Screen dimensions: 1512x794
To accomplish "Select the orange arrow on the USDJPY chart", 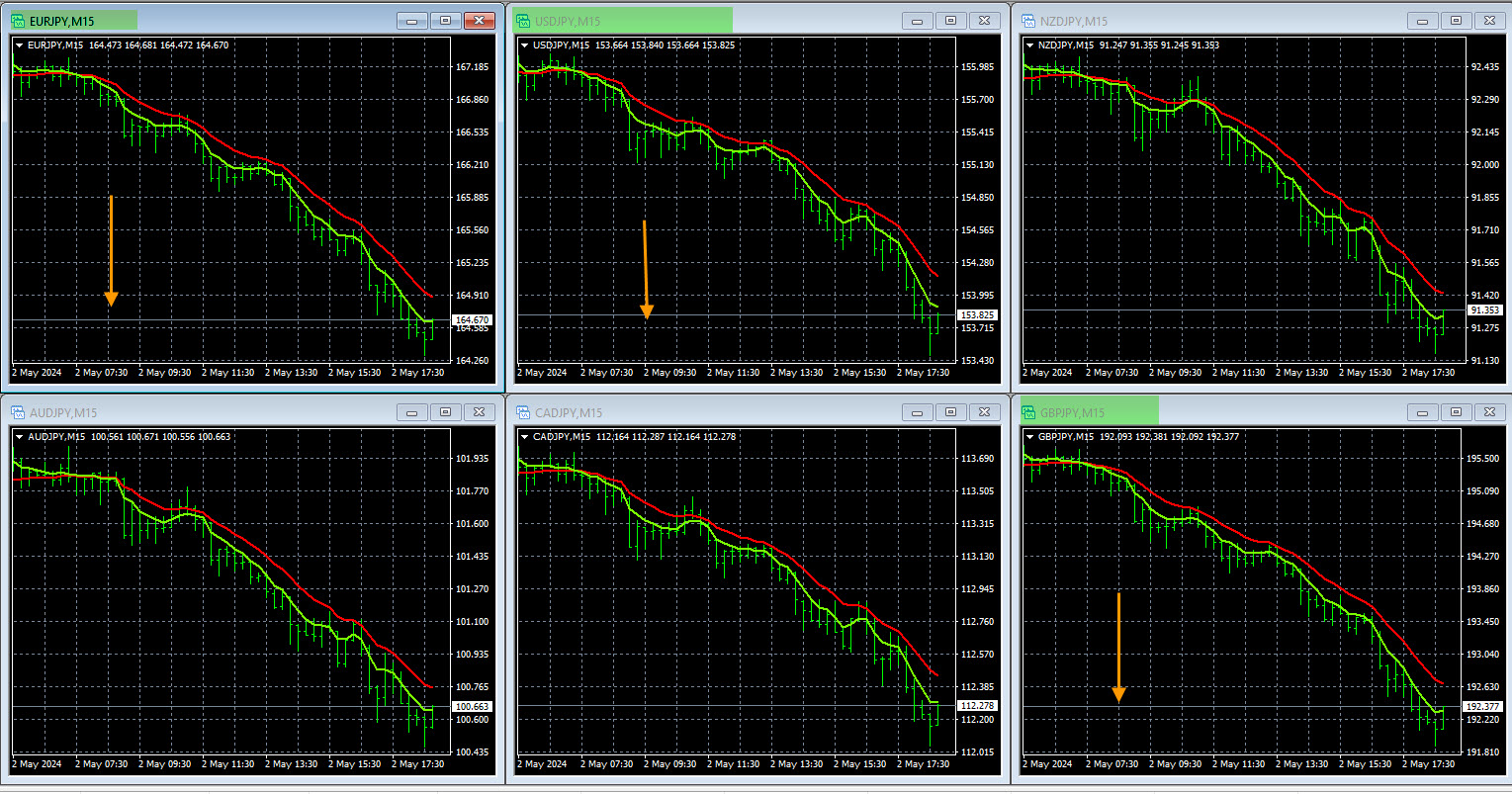I will click(646, 269).
